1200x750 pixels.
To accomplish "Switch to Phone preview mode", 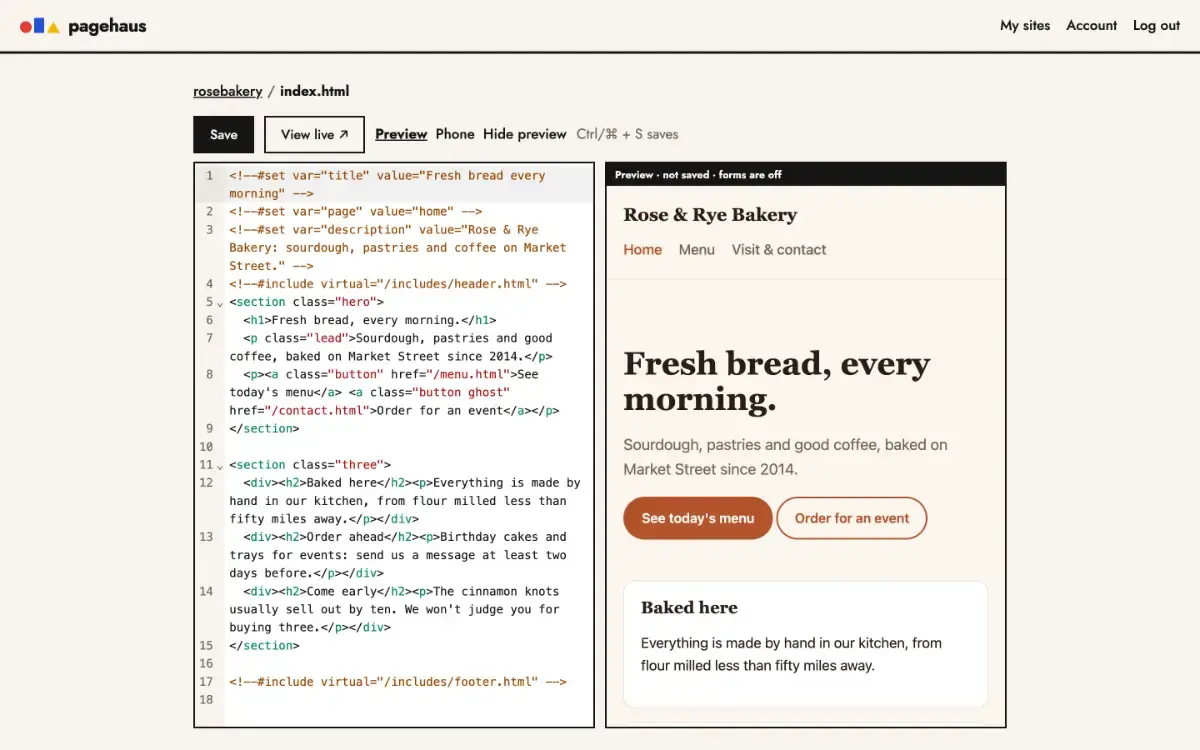I will 455,134.
